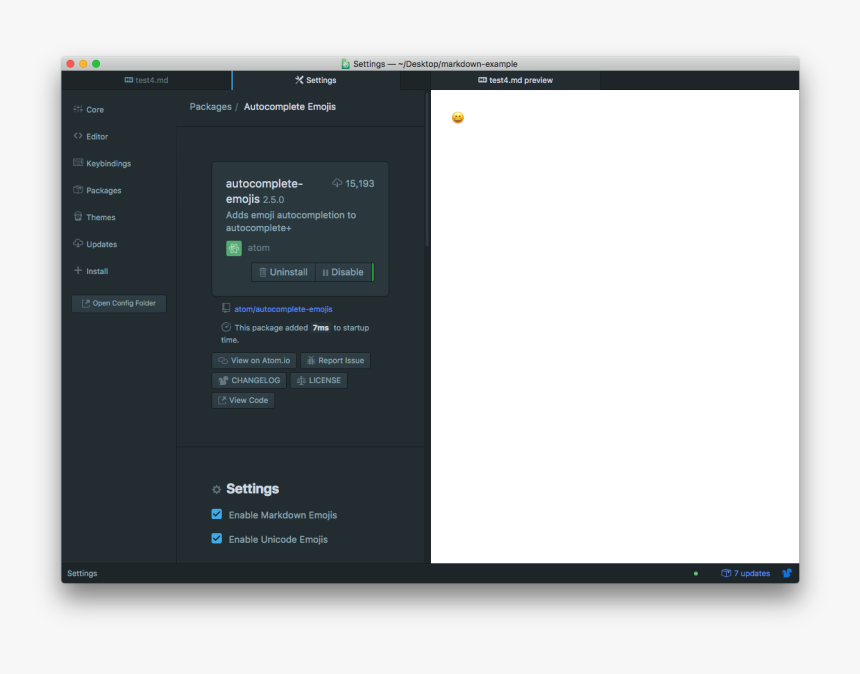This screenshot has width=860, height=674.
Task: Click the Install plus icon
Action: click(78, 270)
